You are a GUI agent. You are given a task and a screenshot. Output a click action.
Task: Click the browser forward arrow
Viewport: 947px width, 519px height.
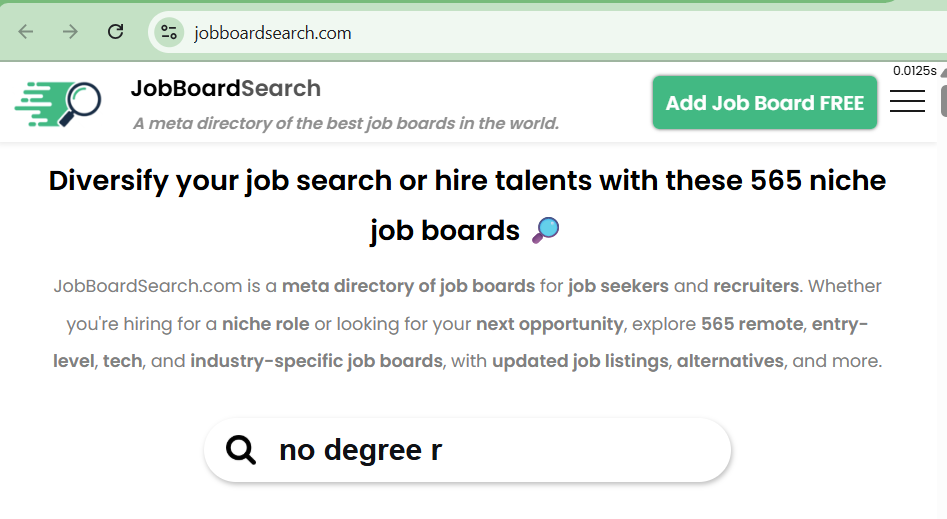(70, 32)
